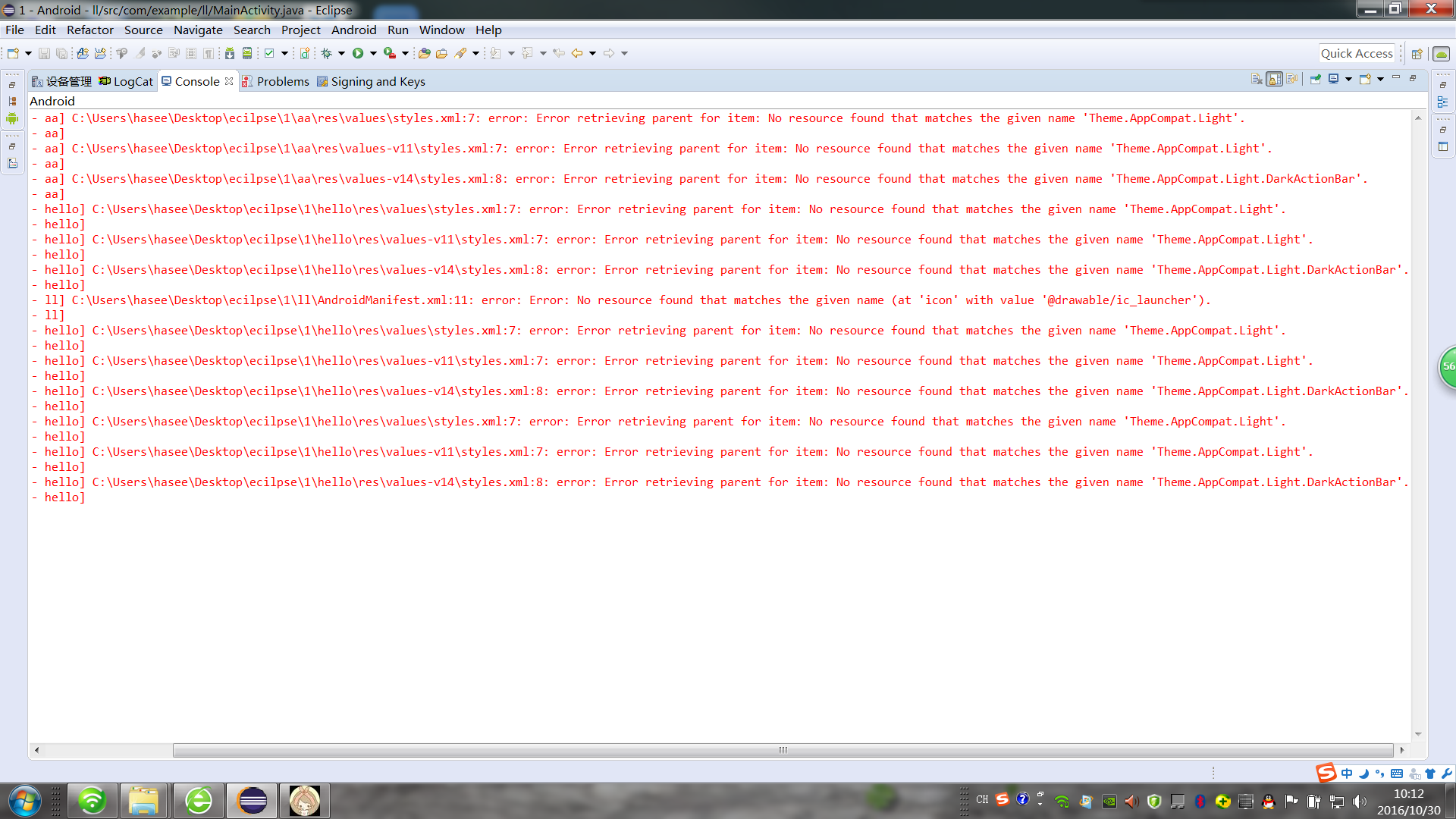Image resolution: width=1456 pixels, height=819 pixels.
Task: Open the Android menu
Action: (x=353, y=30)
